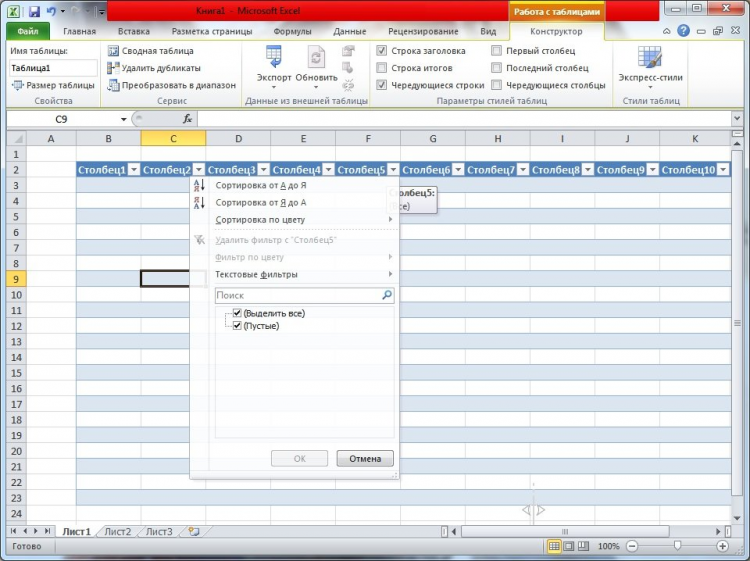Select column header G
This screenshot has width=750, height=561.
point(432,139)
